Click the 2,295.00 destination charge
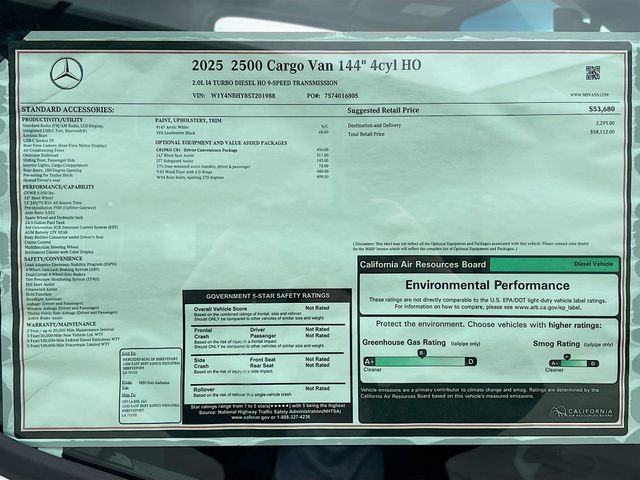 (x=605, y=123)
